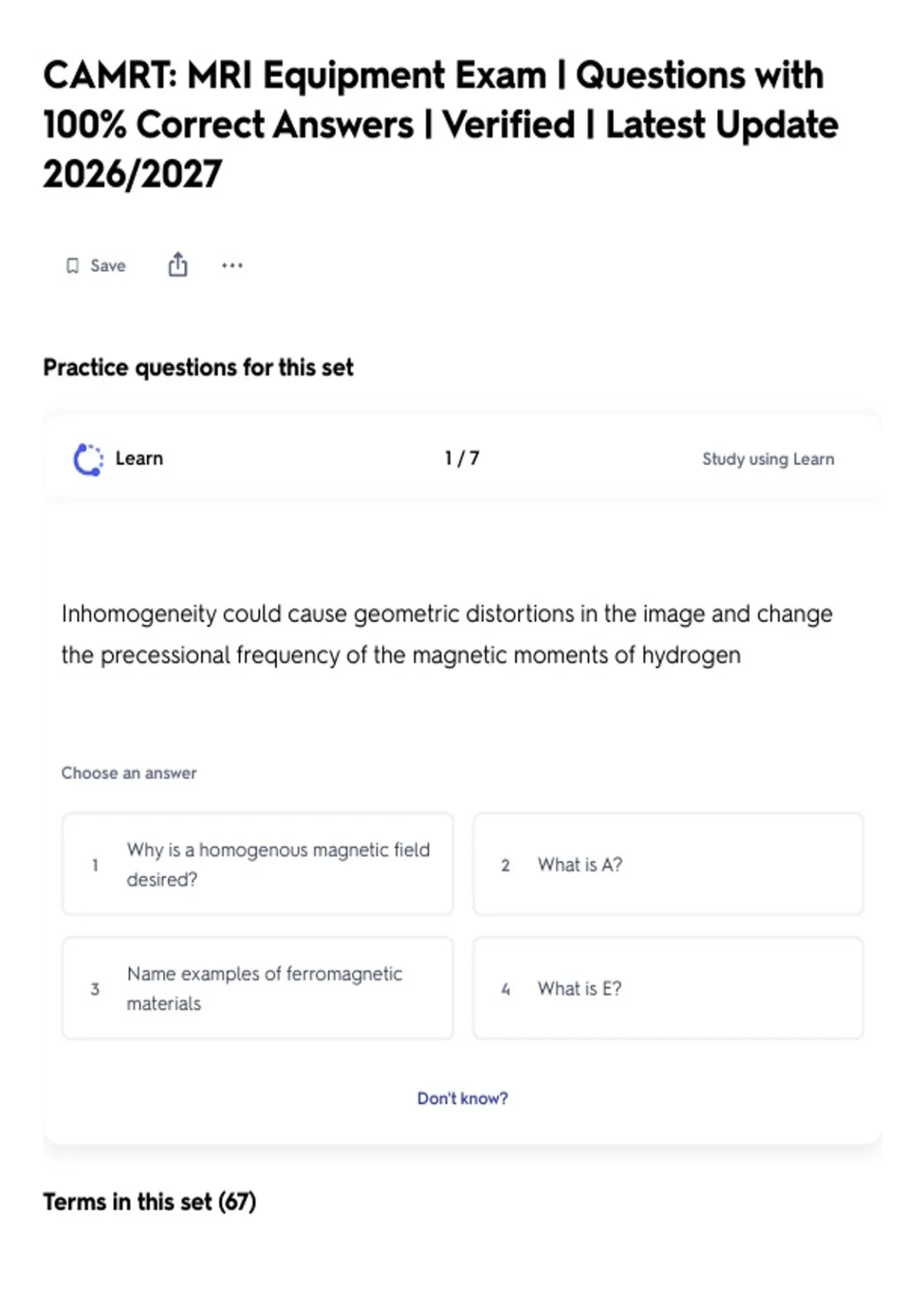
Task: Click the bookmark Save icon
Action: (72, 266)
